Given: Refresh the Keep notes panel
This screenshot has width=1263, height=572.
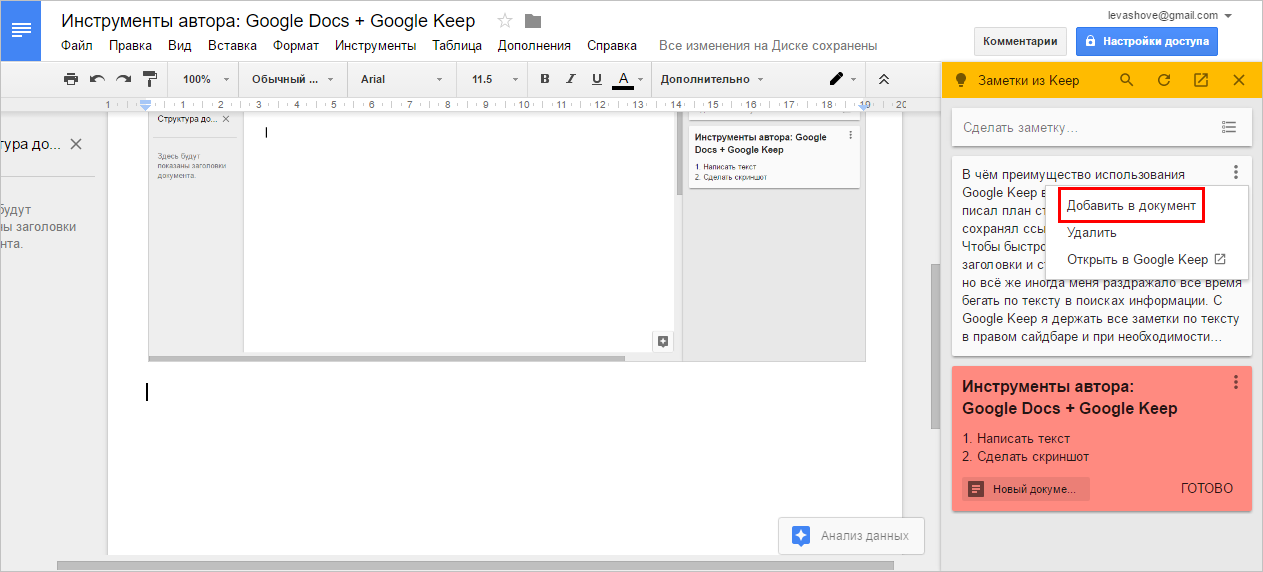Looking at the screenshot, I should point(1164,80).
